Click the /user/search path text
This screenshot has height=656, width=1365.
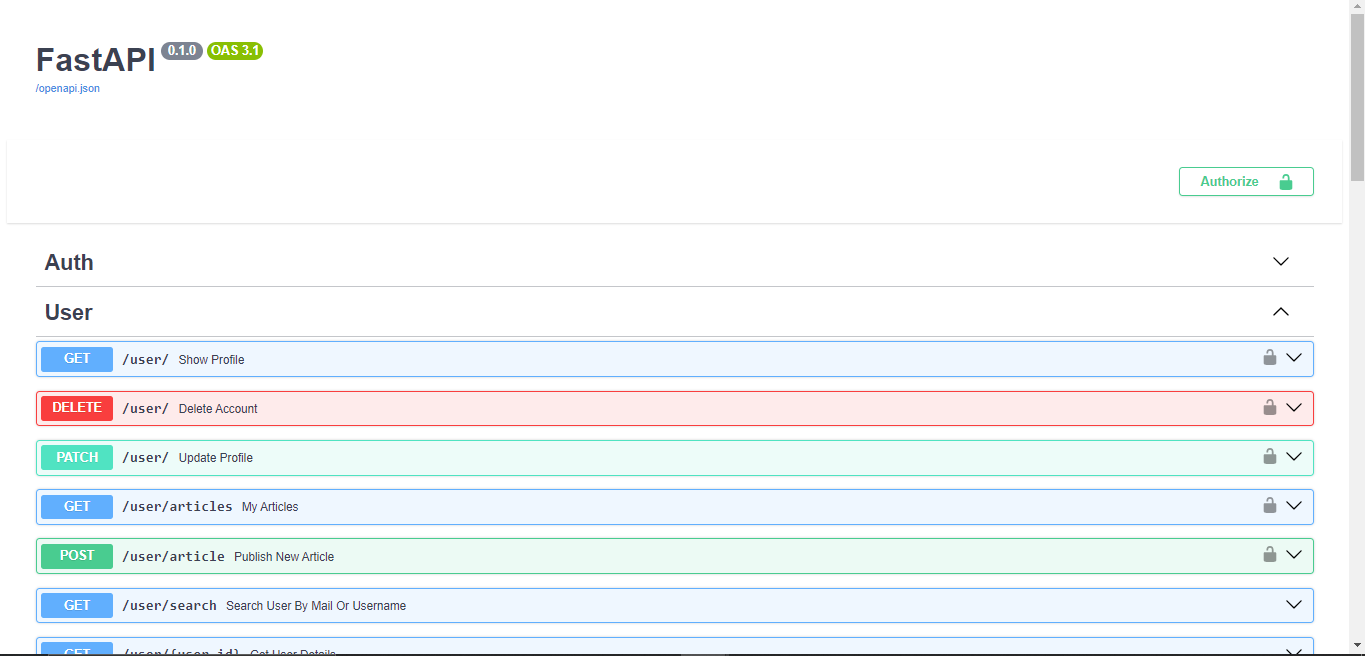coord(169,606)
